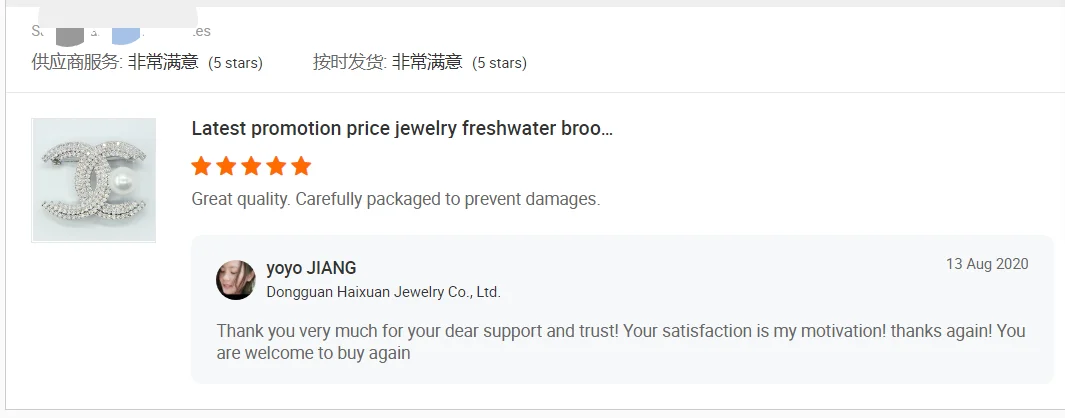Click the 供应商服务 rating label
This screenshot has width=1065, height=418.
click(77, 63)
